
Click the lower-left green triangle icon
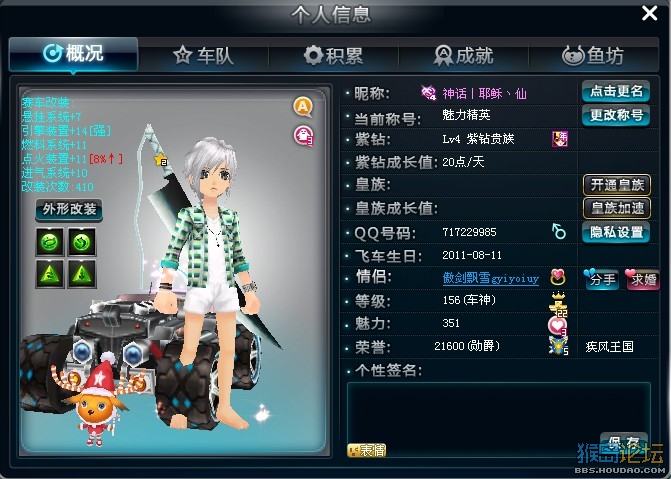50,274
